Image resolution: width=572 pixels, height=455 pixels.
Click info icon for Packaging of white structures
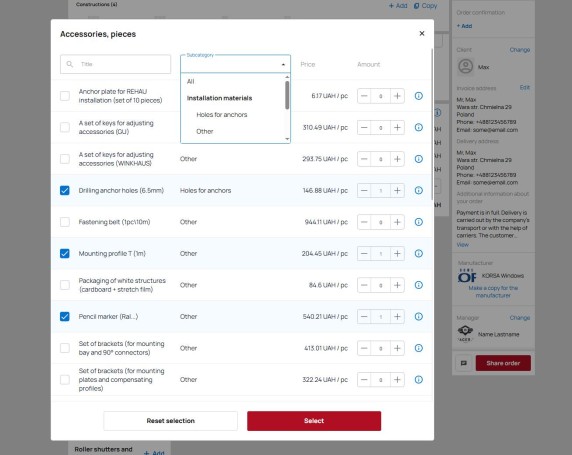418,285
